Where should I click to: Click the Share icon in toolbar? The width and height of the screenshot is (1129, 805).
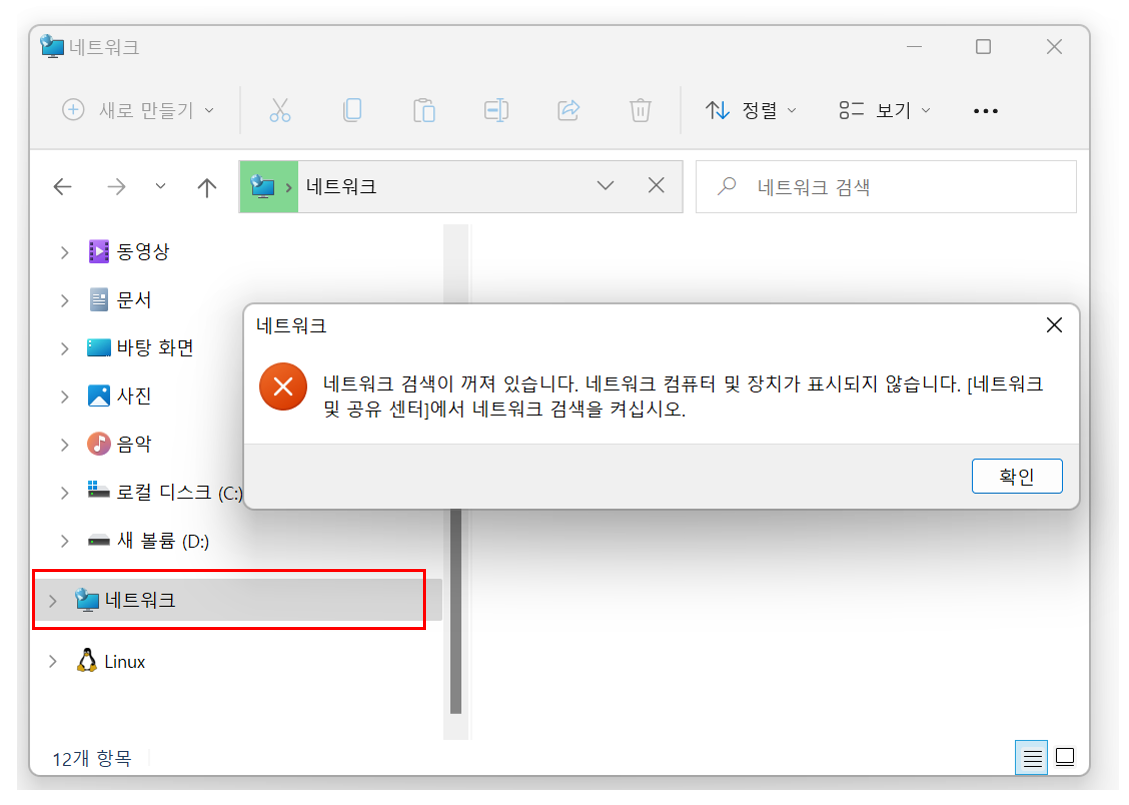568,110
